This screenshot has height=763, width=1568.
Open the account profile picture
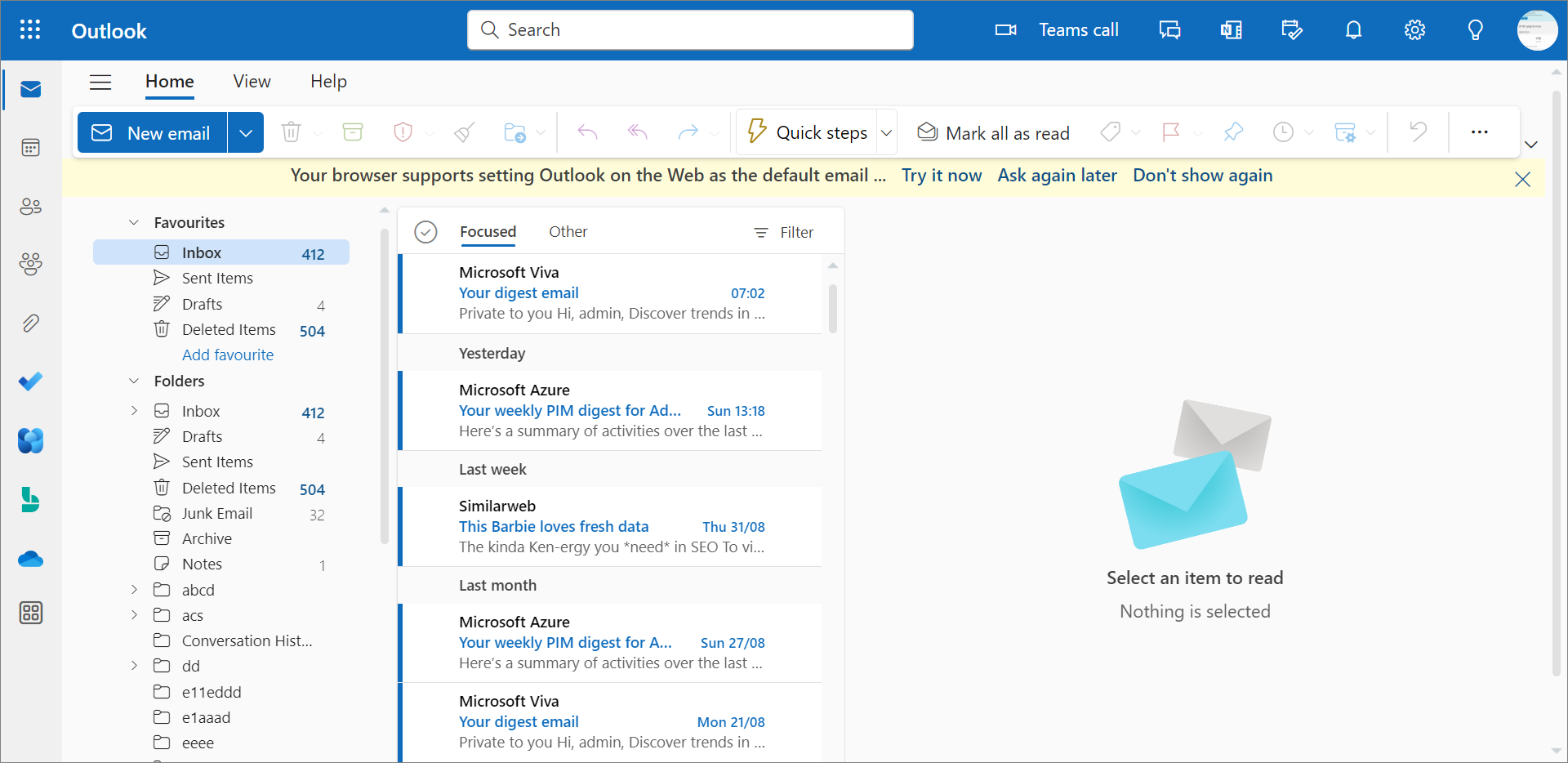point(1537,30)
